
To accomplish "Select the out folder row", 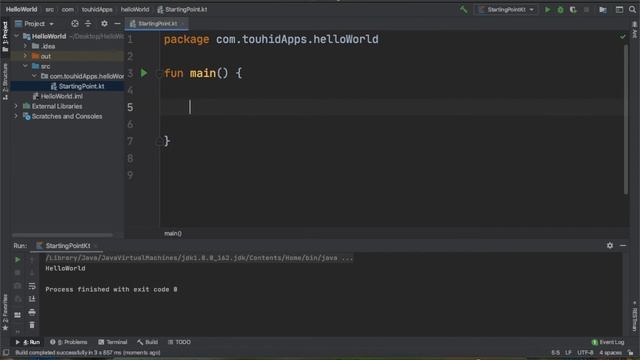I will click(x=67, y=56).
